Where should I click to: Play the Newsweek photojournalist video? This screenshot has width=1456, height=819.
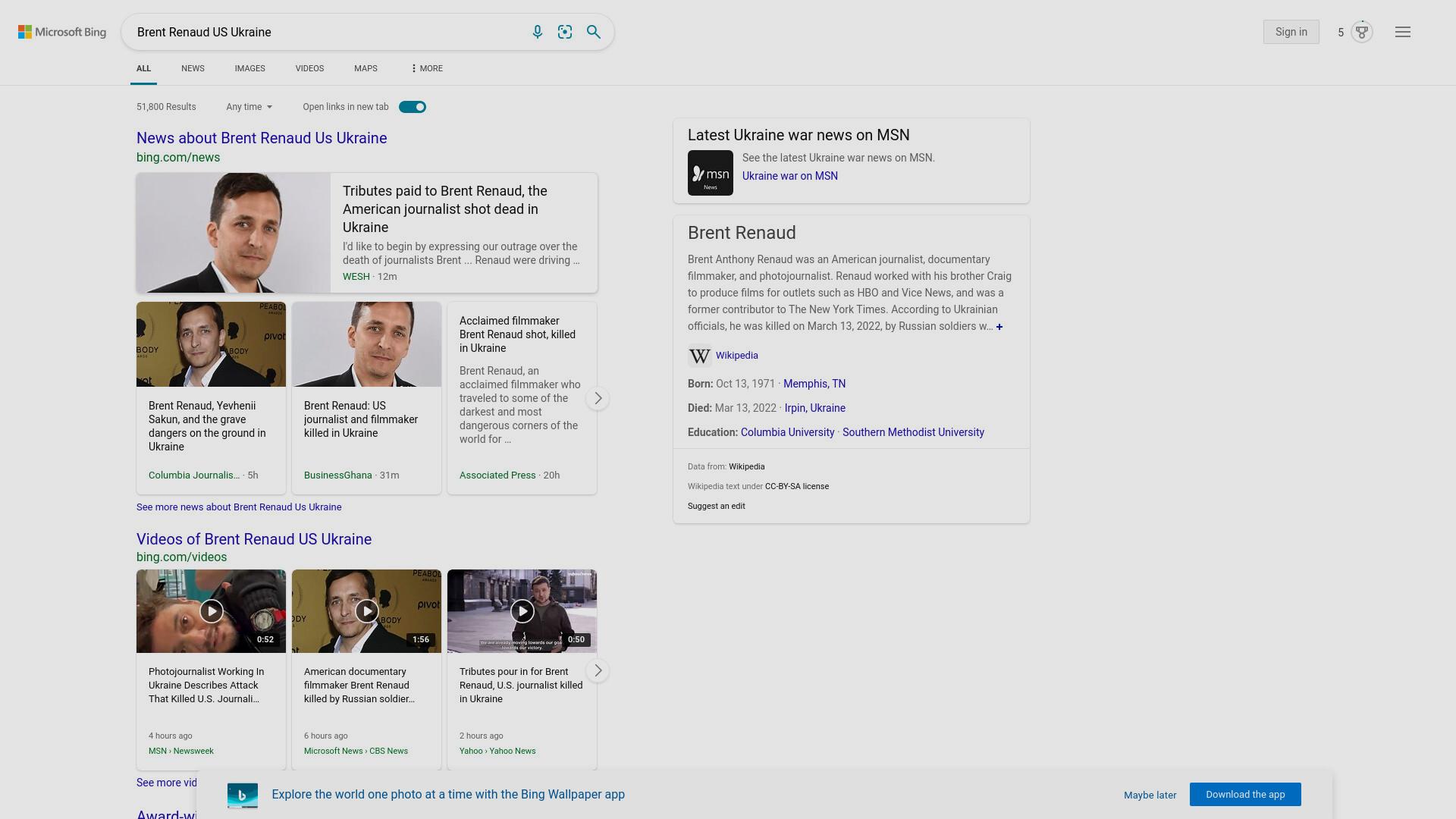click(x=211, y=611)
